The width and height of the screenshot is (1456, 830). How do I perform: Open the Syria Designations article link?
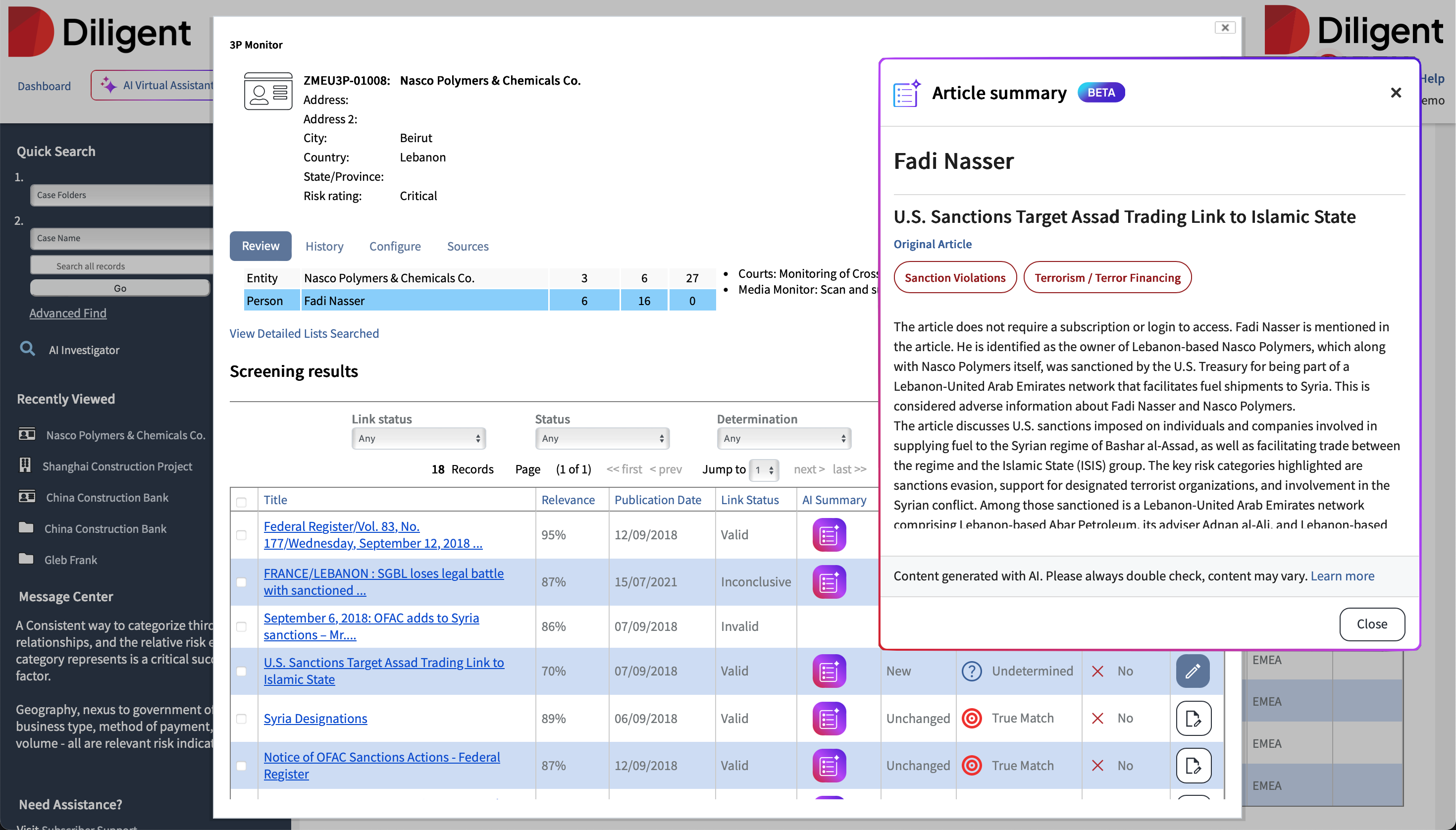315,718
